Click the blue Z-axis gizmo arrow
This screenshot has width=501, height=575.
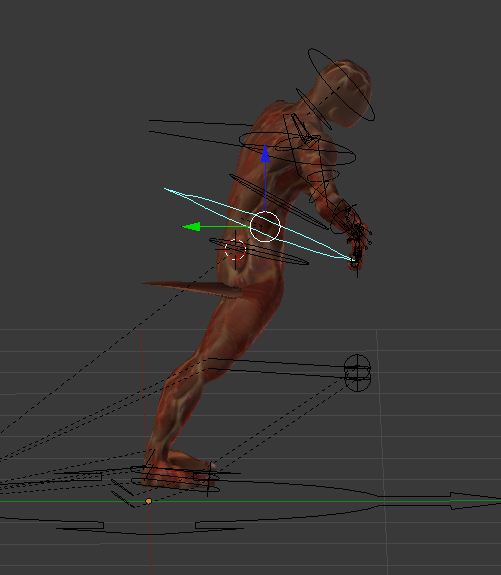point(265,153)
